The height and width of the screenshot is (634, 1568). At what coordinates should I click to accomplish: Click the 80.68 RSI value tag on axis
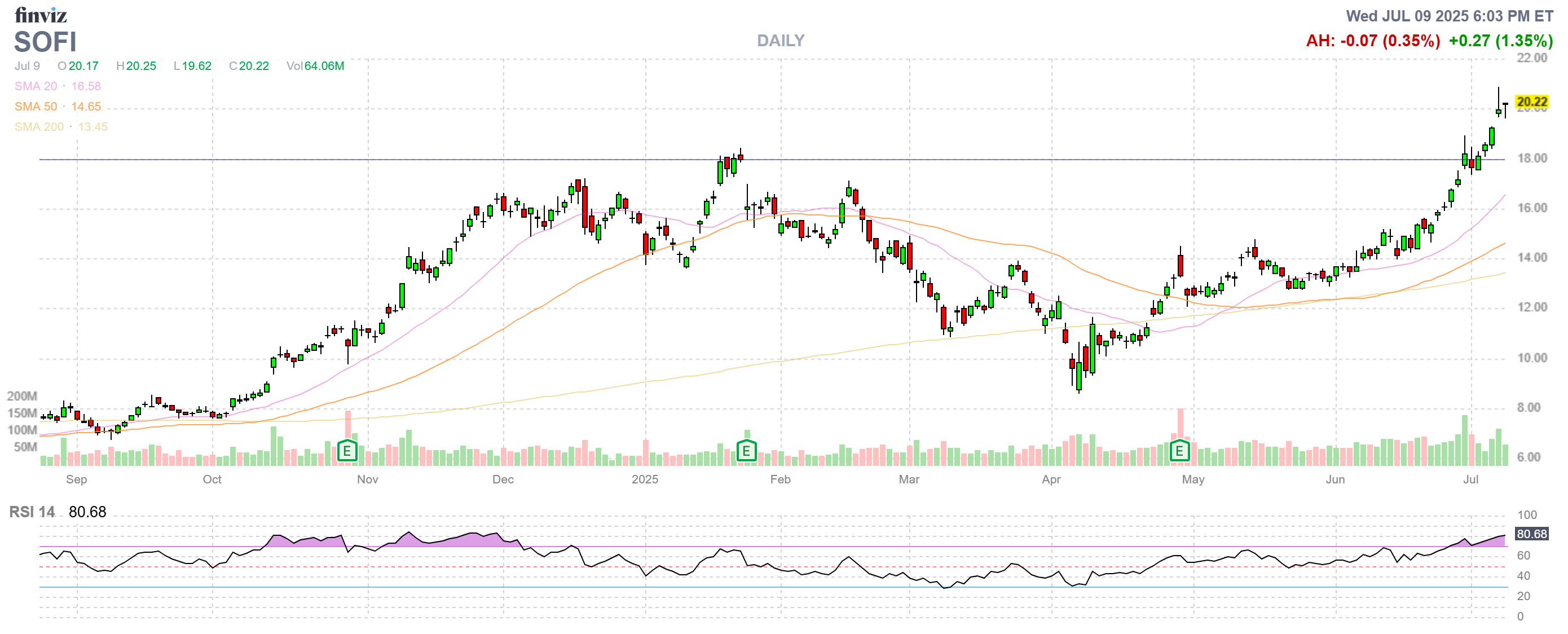click(1531, 534)
